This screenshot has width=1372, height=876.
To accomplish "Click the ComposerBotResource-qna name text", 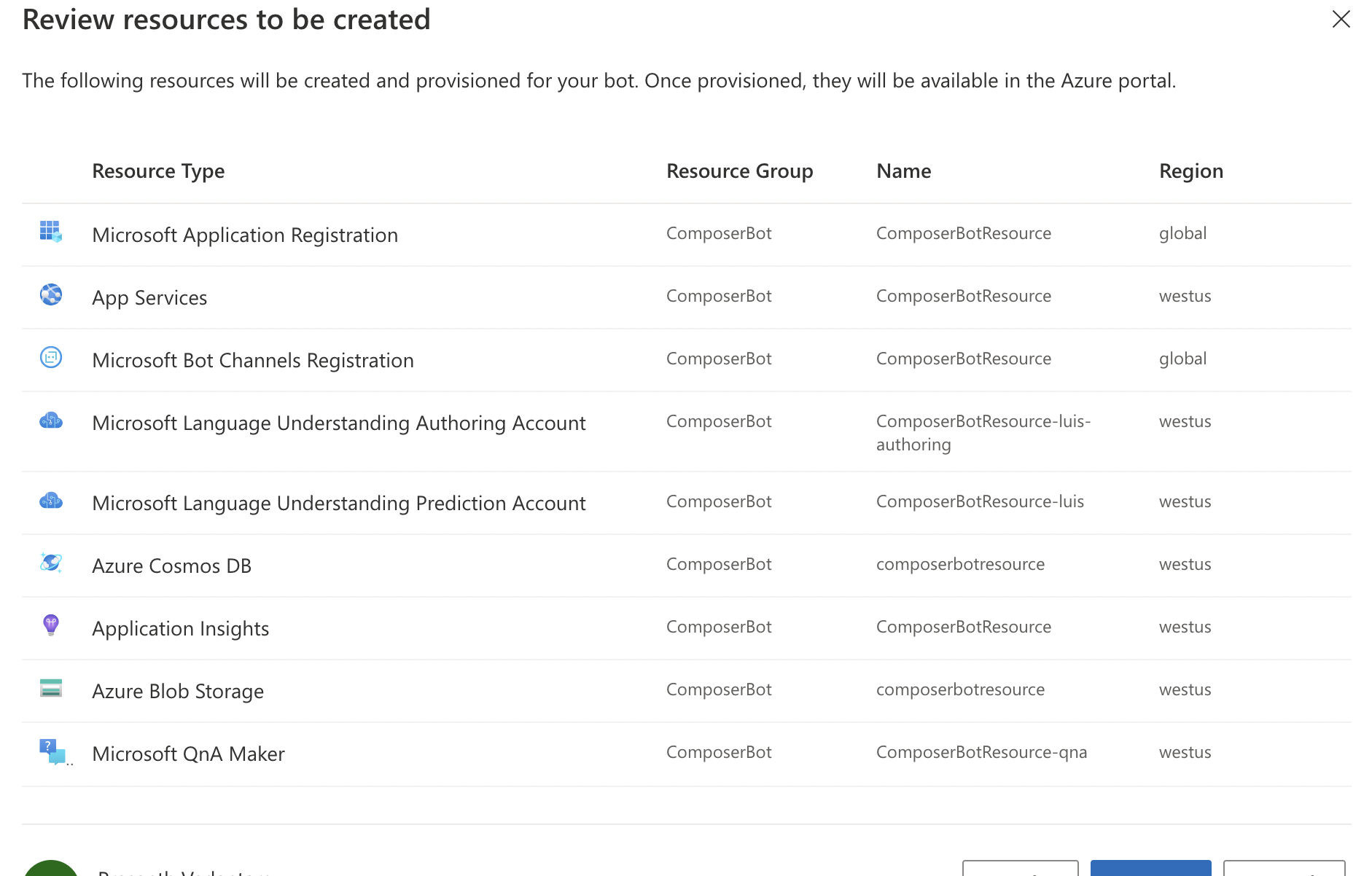I will pyautogui.click(x=981, y=753).
